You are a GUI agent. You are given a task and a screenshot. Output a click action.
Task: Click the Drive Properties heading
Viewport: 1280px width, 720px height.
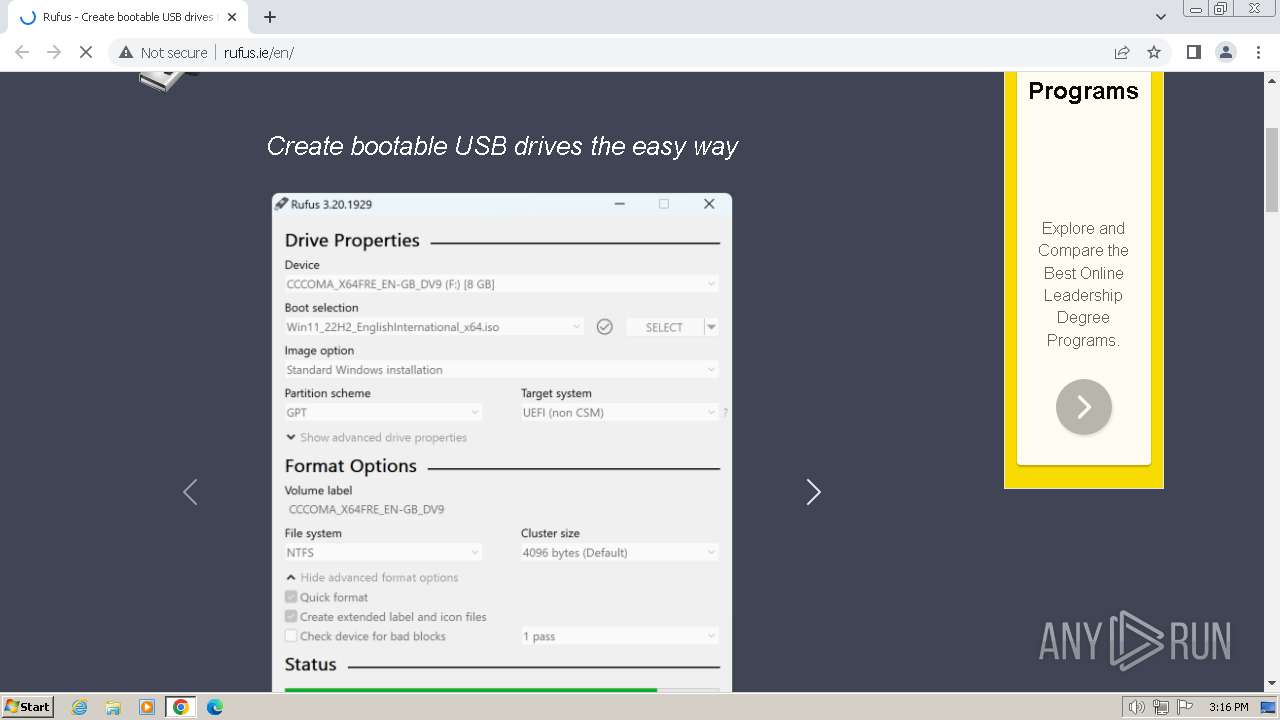(352, 240)
